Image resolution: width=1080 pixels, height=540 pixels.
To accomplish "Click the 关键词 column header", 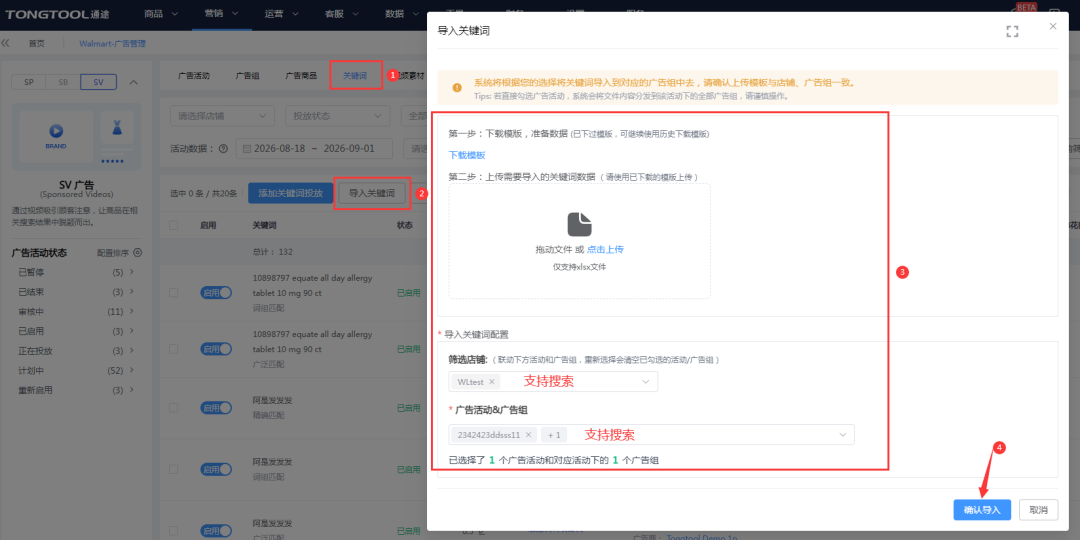I will coord(265,225).
